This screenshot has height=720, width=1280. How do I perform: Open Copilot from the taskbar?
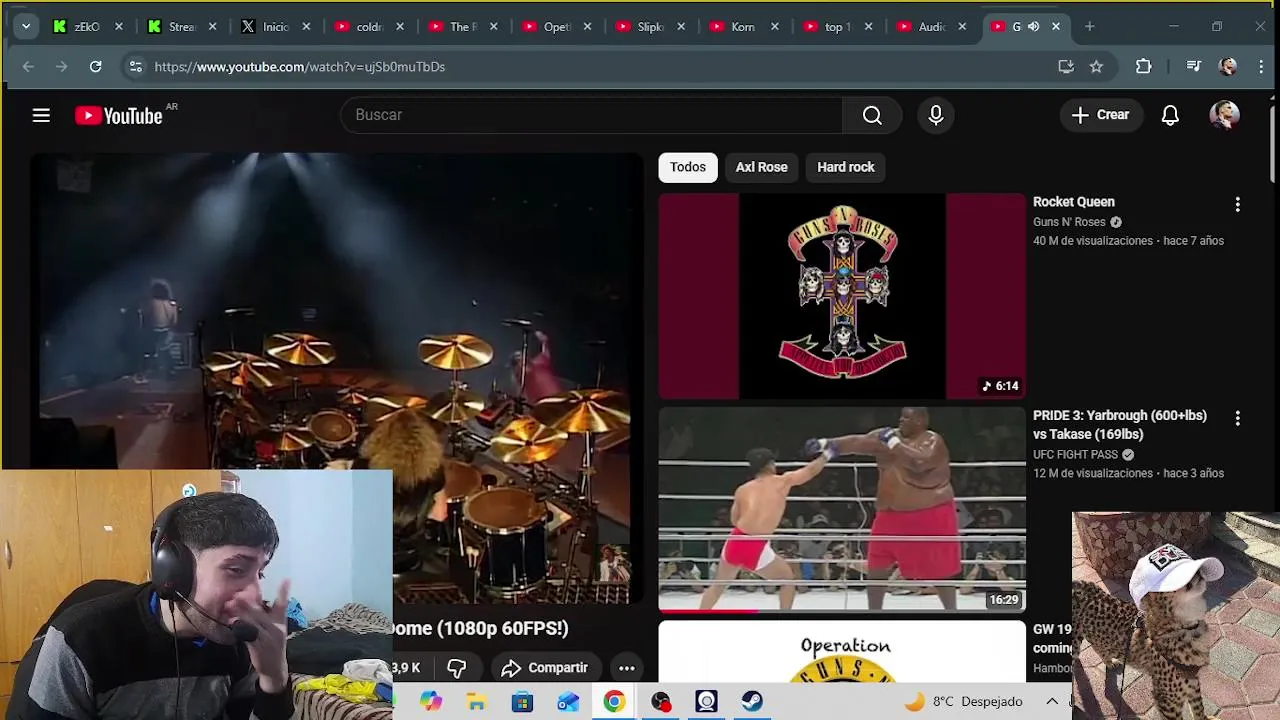click(430, 702)
